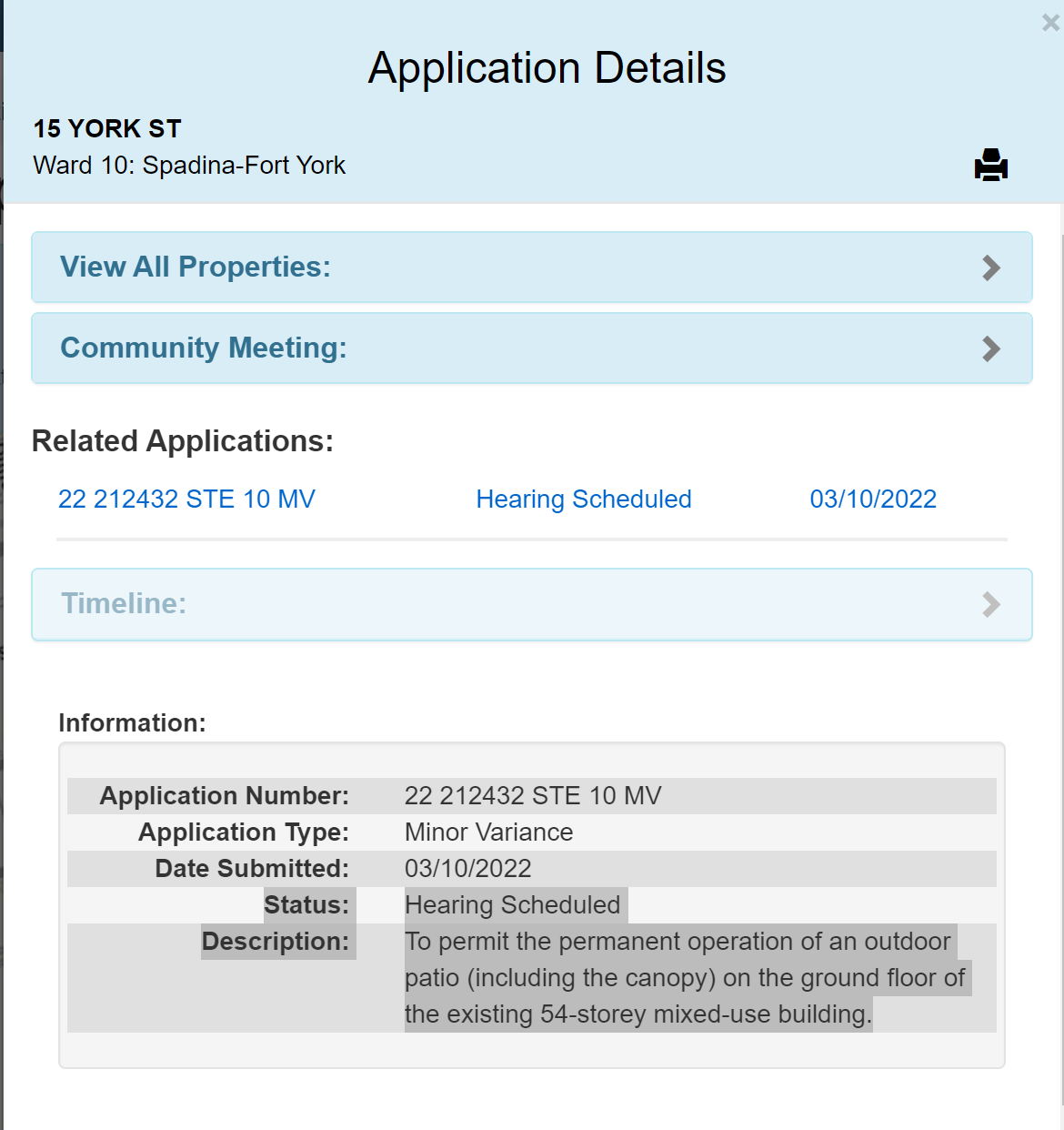The width and height of the screenshot is (1064, 1130).
Task: Expand the View All Properties section title
Action: click(196, 267)
